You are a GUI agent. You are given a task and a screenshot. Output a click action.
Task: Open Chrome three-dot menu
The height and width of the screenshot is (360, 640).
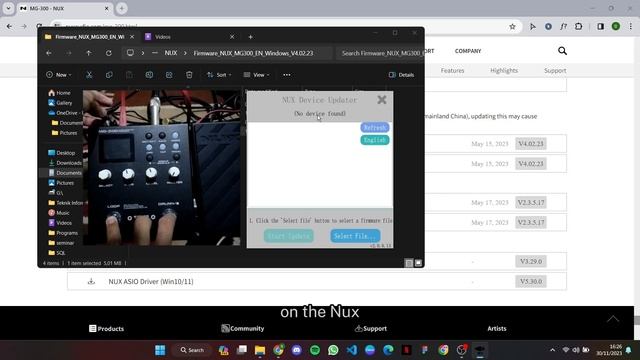631,27
